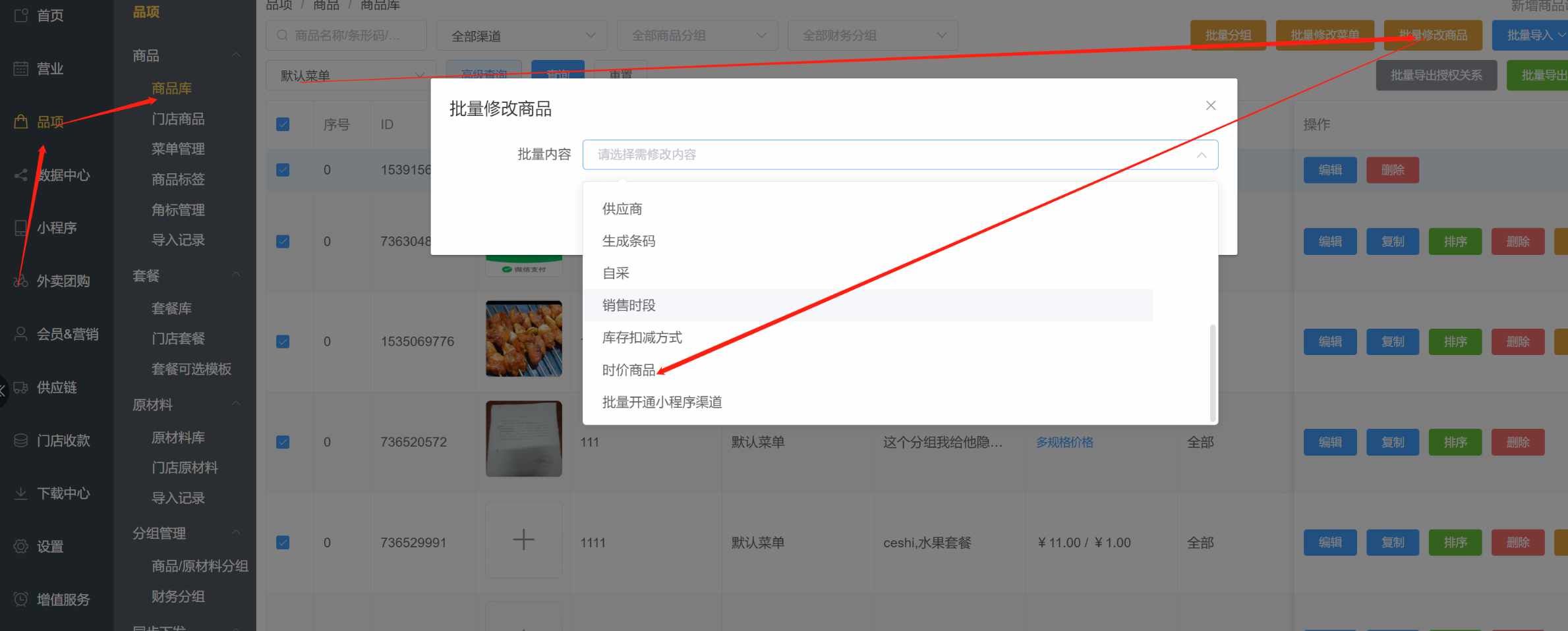Click the 商品名称/条形码 search input
Screen dimensions: 1568x631
[x=346, y=36]
